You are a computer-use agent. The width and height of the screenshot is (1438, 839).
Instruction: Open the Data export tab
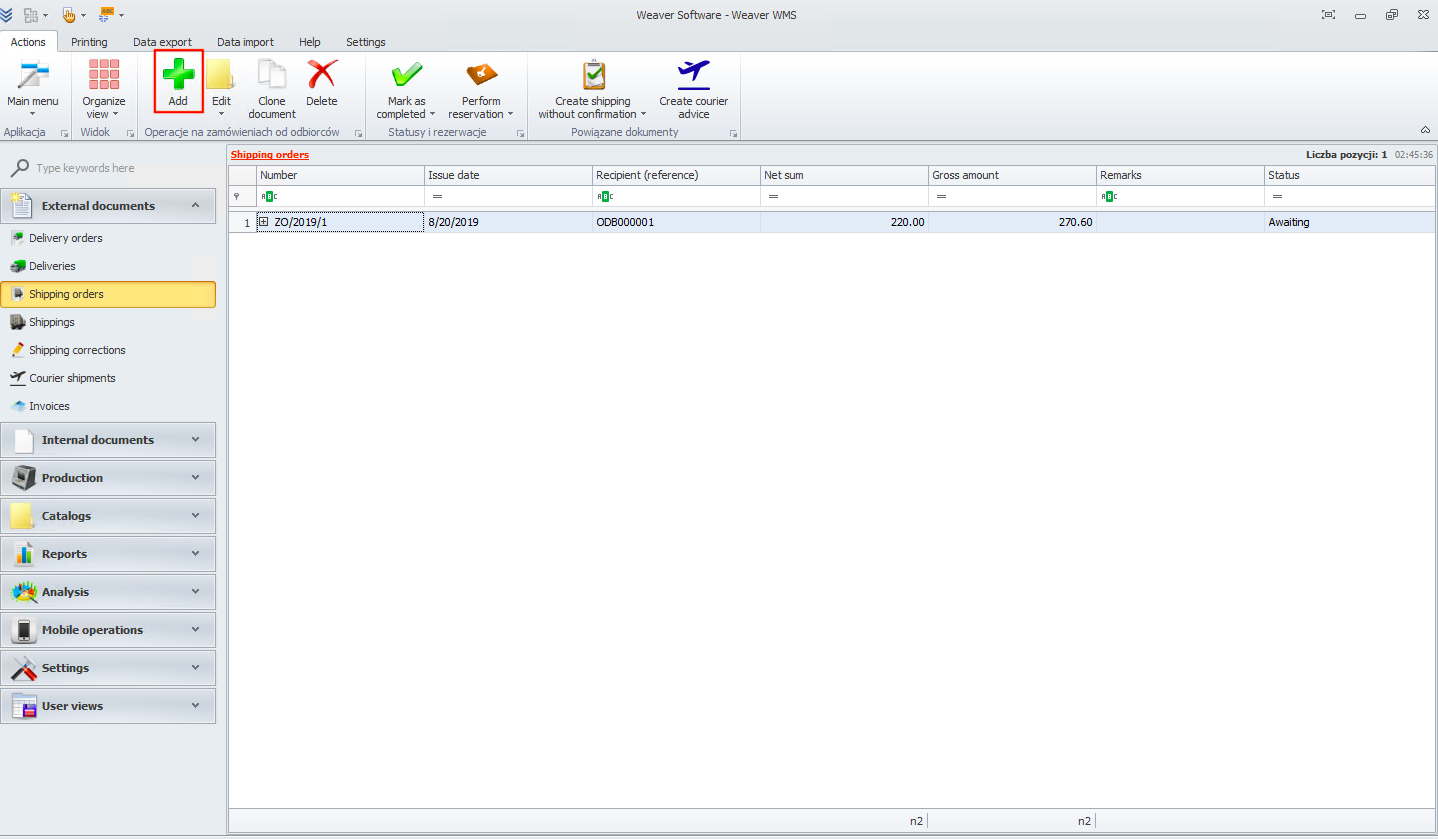pos(162,42)
